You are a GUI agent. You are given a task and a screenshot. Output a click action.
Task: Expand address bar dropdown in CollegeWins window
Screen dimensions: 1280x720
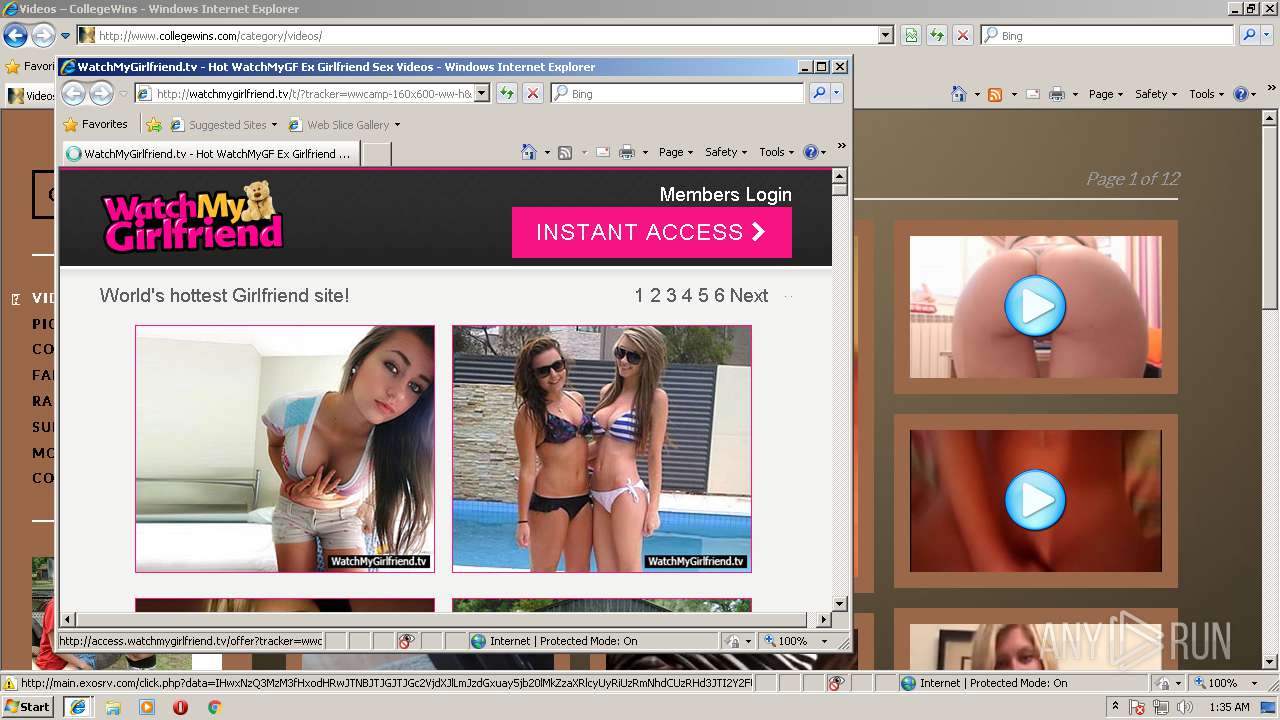tap(885, 35)
